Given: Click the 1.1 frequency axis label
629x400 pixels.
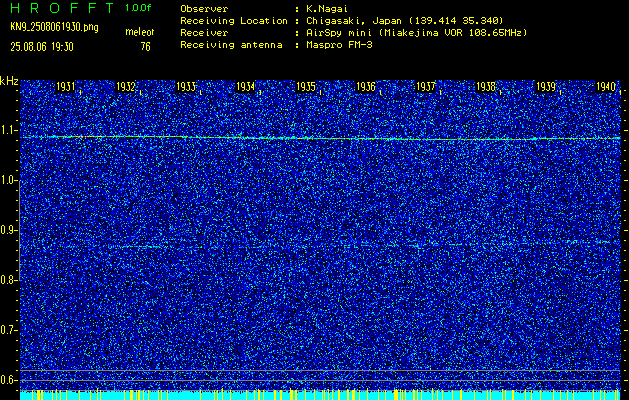Looking at the screenshot, I should pos(7,130).
